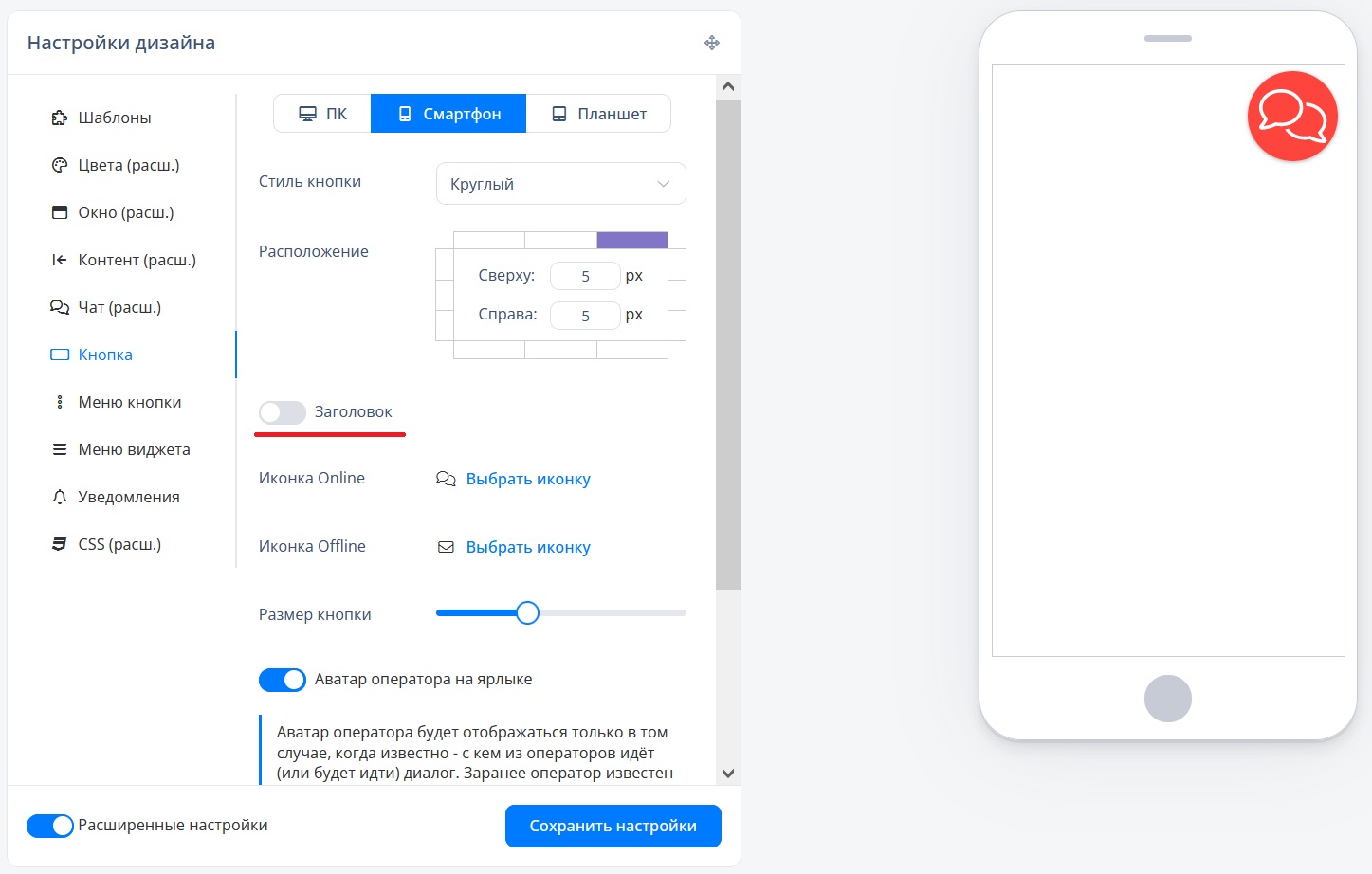This screenshot has height=874, width=1372.
Task: Open Окно (расш.) window settings
Action: coord(125,212)
